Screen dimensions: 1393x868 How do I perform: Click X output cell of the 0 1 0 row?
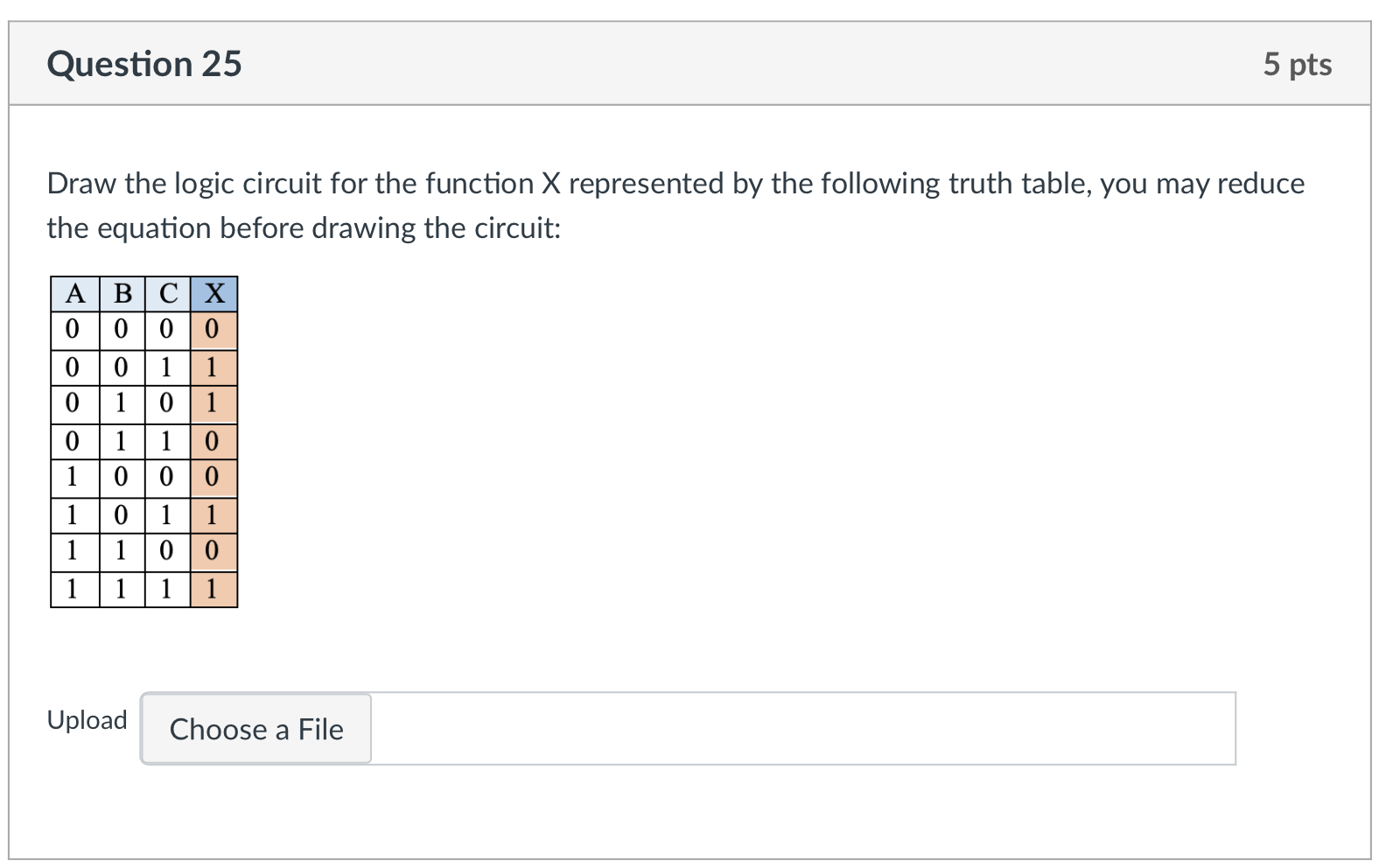coord(213,403)
